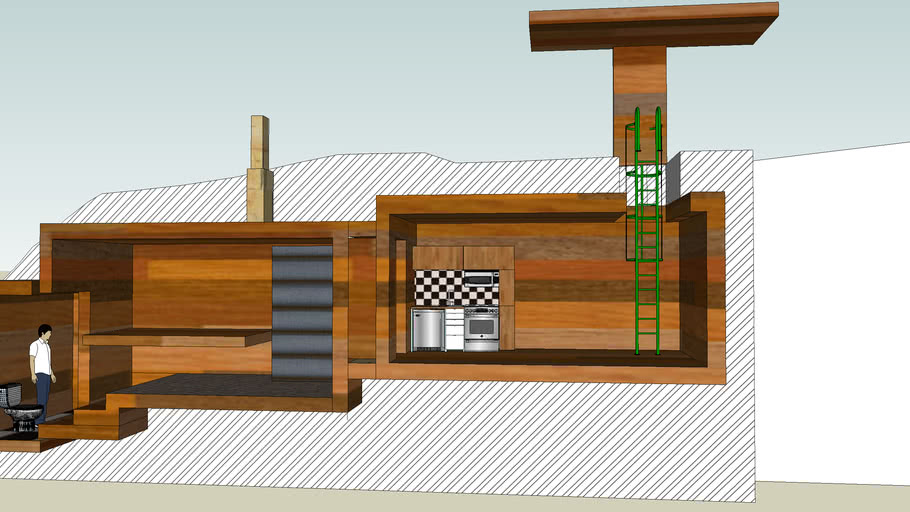Select the microwave above the stove

point(481,279)
